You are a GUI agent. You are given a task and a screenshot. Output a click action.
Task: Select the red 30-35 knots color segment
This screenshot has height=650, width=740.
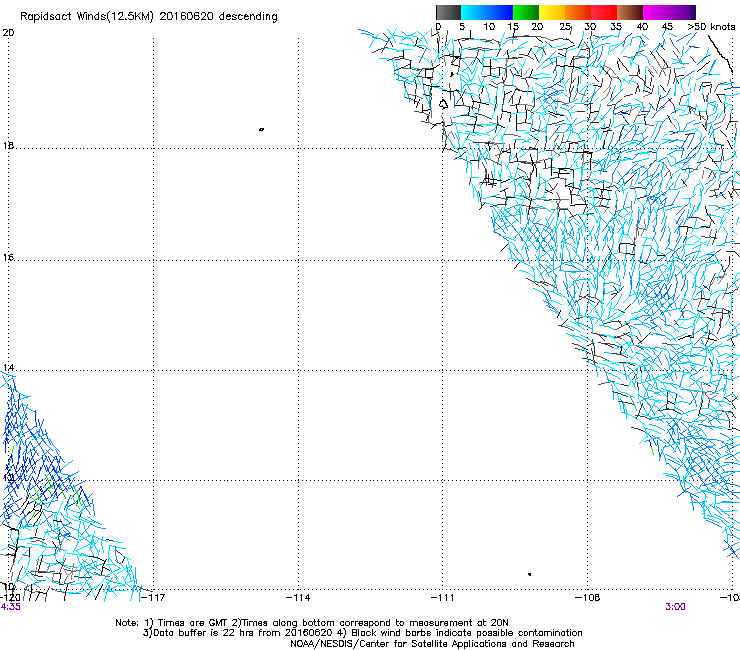pyautogui.click(x=604, y=12)
